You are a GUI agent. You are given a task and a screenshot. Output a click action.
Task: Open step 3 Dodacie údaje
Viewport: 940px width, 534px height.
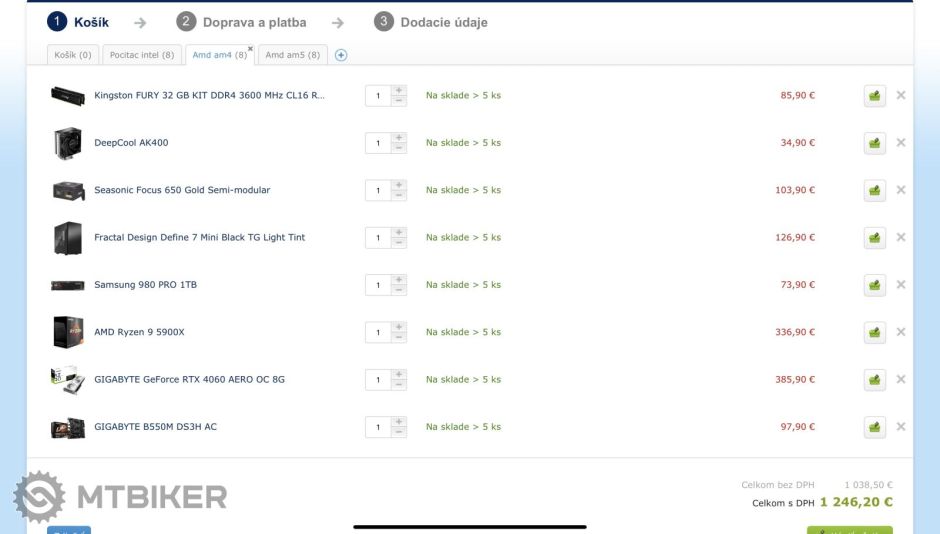[x=431, y=22]
